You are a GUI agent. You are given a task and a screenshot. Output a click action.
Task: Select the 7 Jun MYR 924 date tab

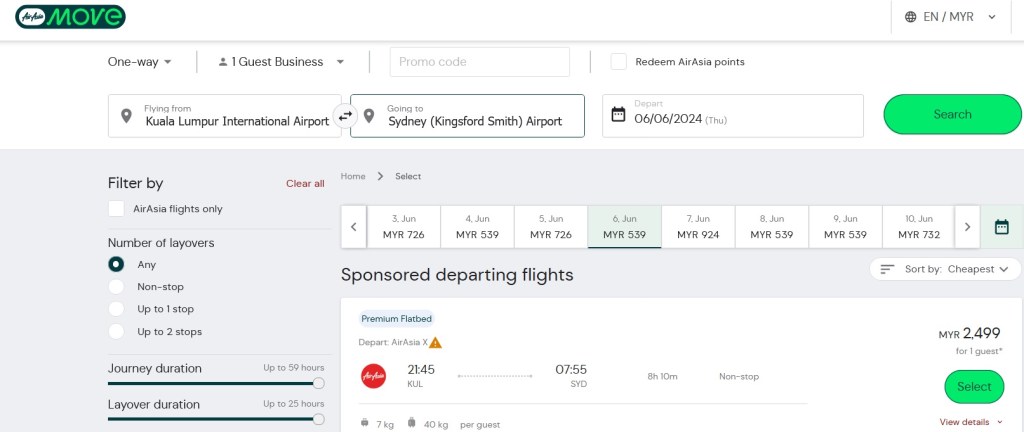pos(698,227)
